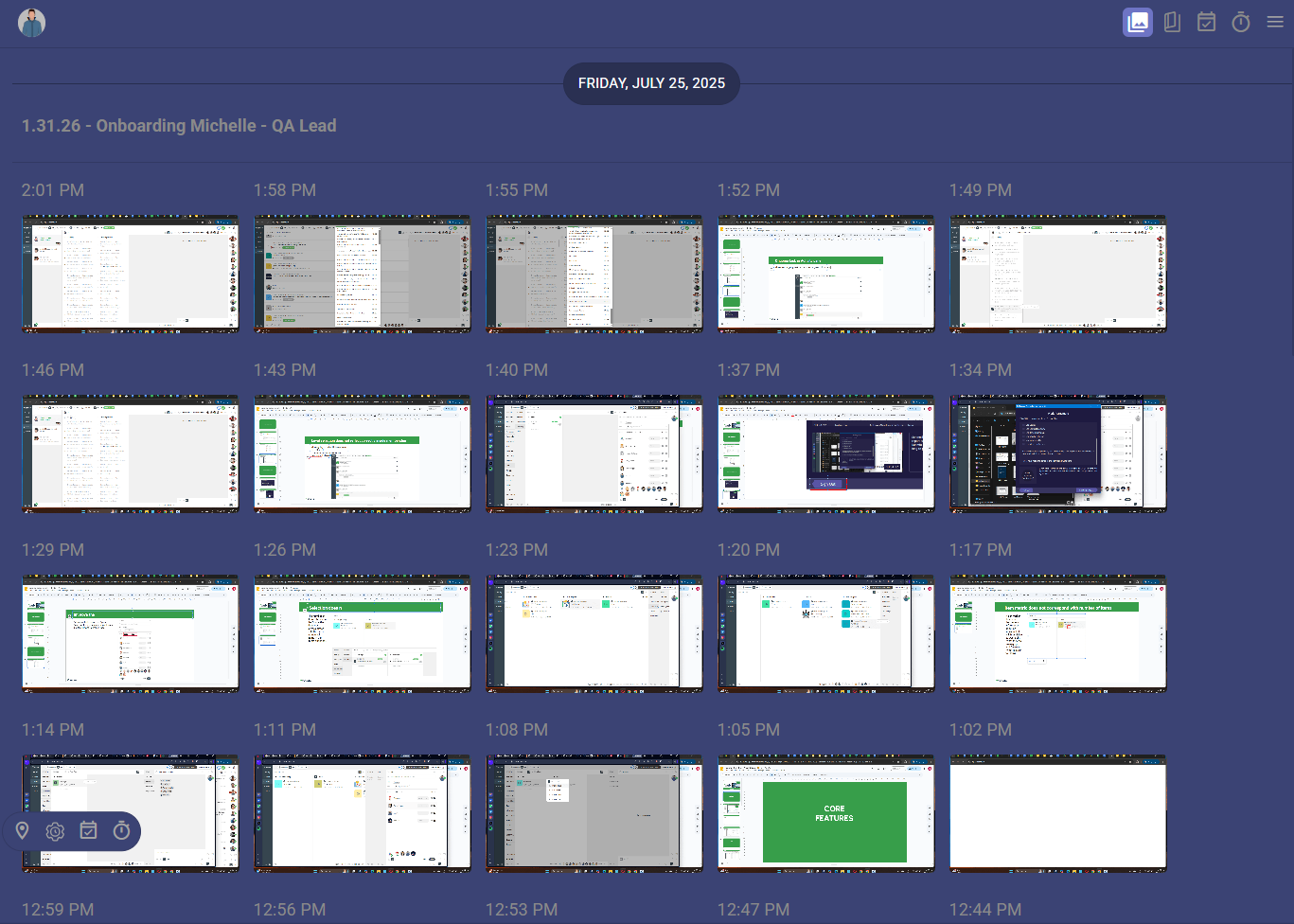This screenshot has width=1294, height=924.
Task: Open the 1:58 PM screenshot thumbnail
Action: tap(363, 274)
